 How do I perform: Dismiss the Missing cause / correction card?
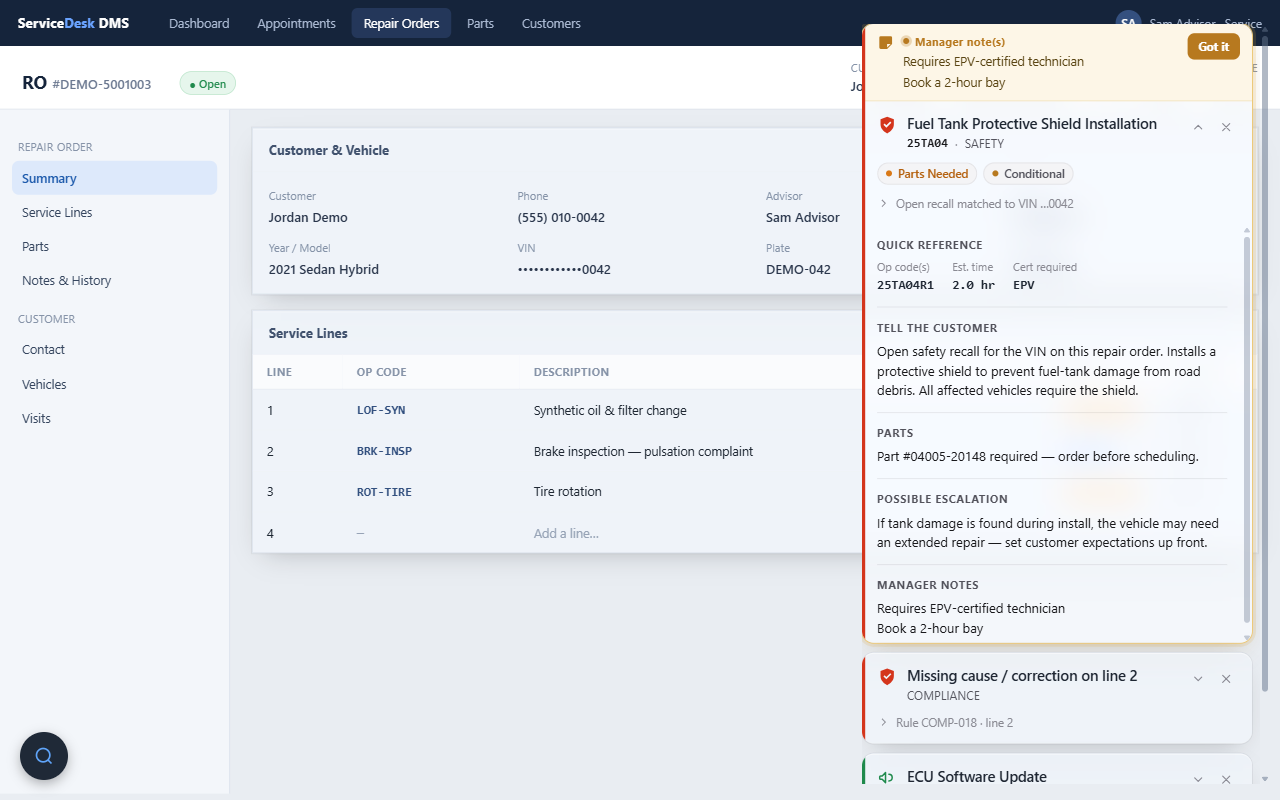(x=1226, y=679)
